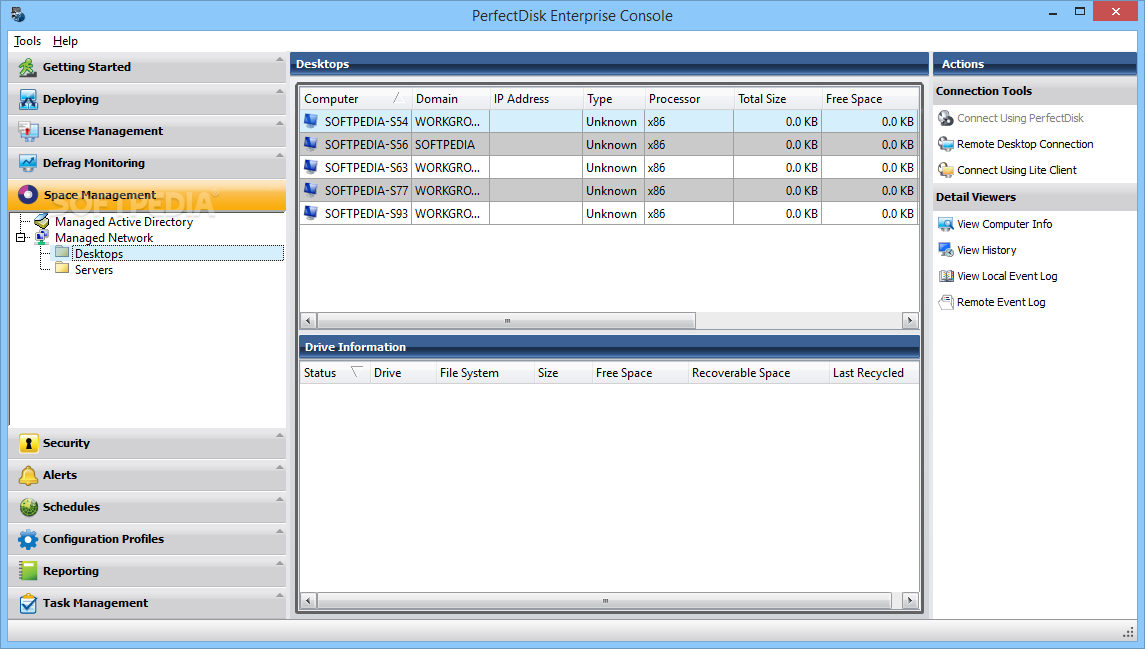The image size is (1145, 649).
Task: Select the Servers tree item
Action: click(x=93, y=269)
